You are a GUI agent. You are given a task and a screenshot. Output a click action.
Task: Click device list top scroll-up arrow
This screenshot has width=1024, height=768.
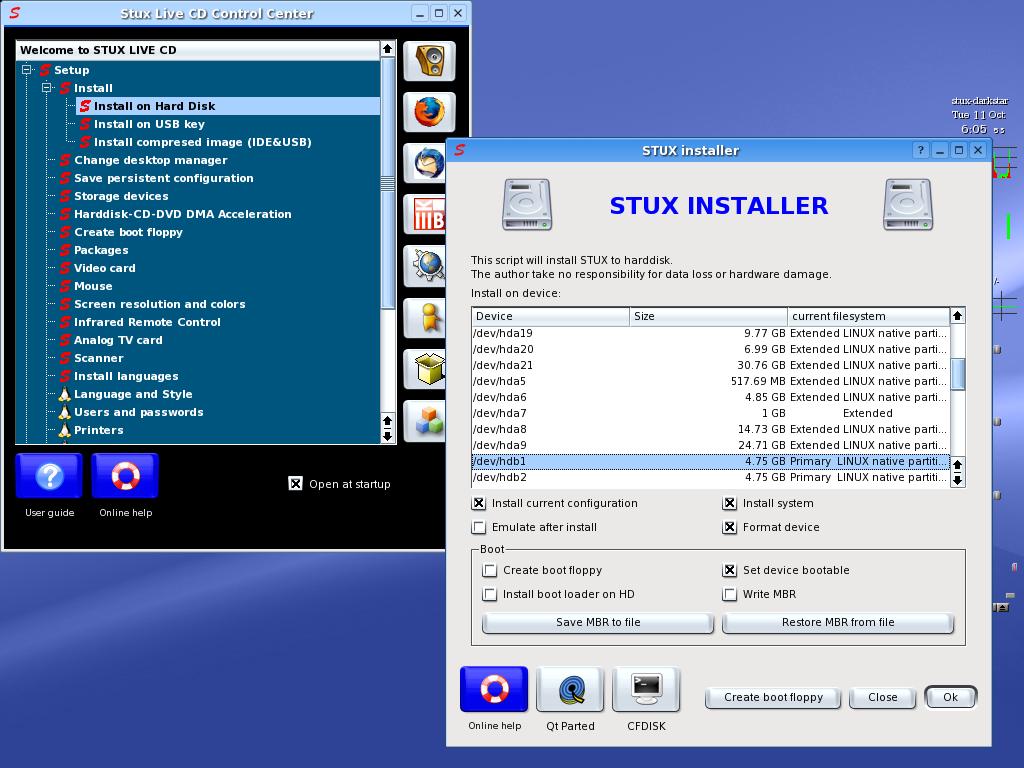pyautogui.click(x=957, y=316)
